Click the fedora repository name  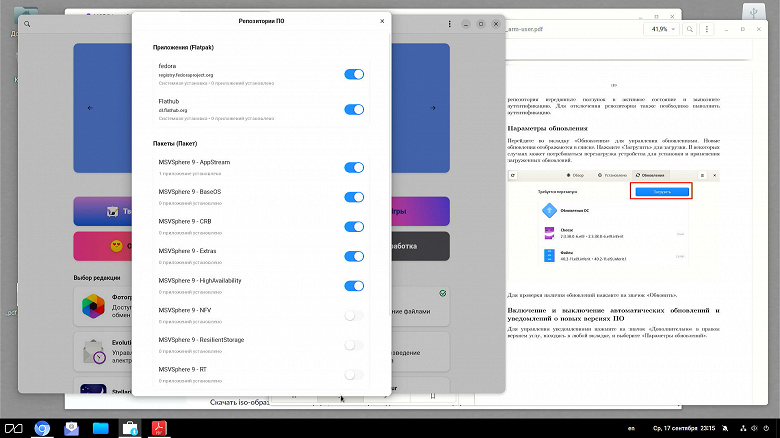[167, 66]
